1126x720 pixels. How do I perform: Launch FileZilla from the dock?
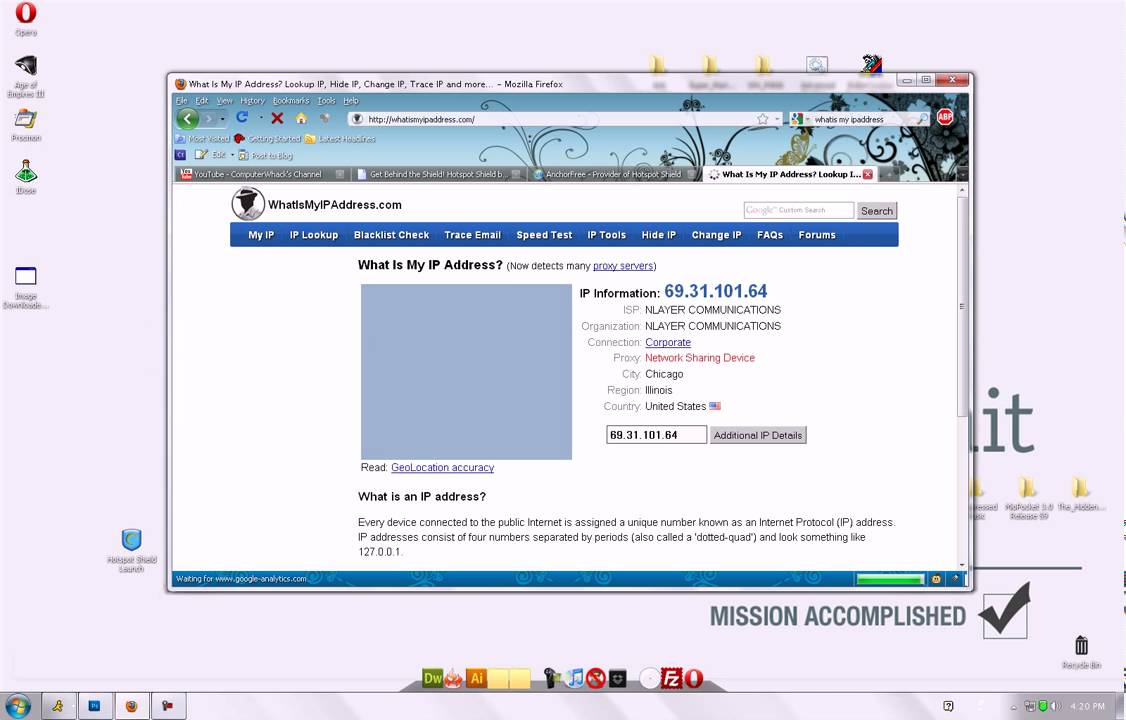[671, 678]
